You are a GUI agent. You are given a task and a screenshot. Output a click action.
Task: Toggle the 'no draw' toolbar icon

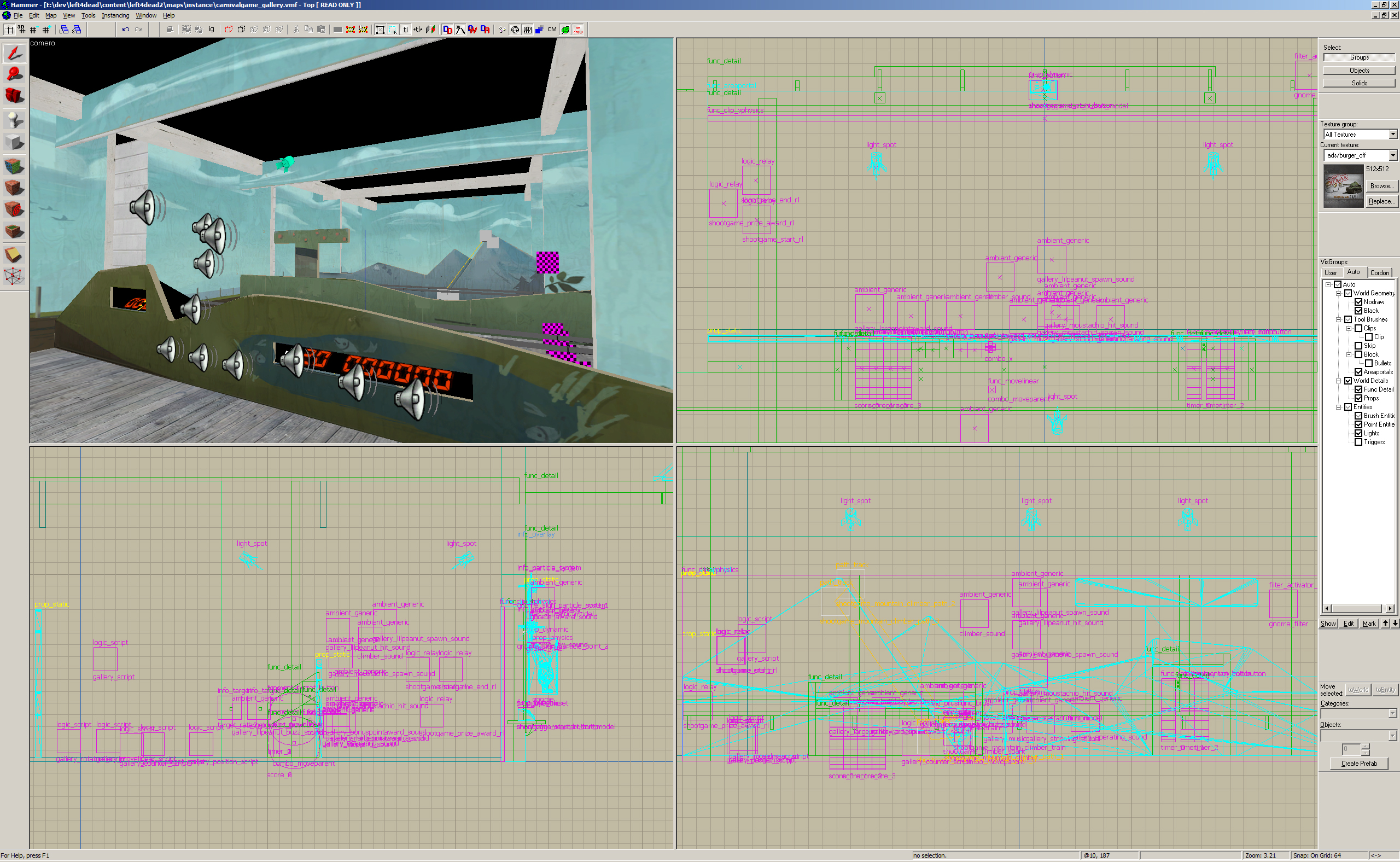(578, 30)
